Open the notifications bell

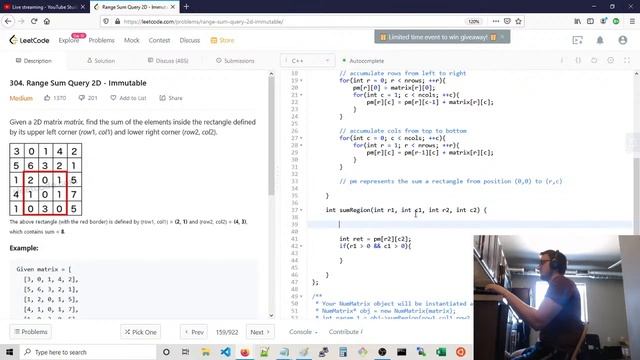(x=600, y=40)
